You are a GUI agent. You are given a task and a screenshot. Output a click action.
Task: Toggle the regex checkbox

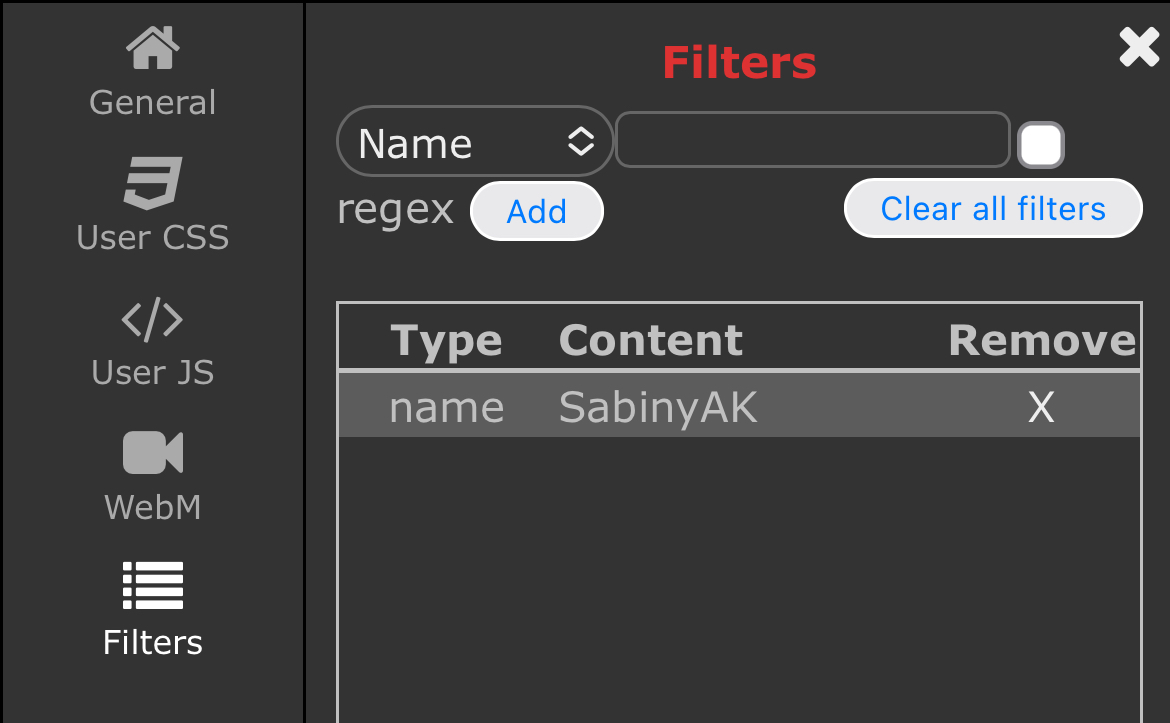click(x=1041, y=145)
